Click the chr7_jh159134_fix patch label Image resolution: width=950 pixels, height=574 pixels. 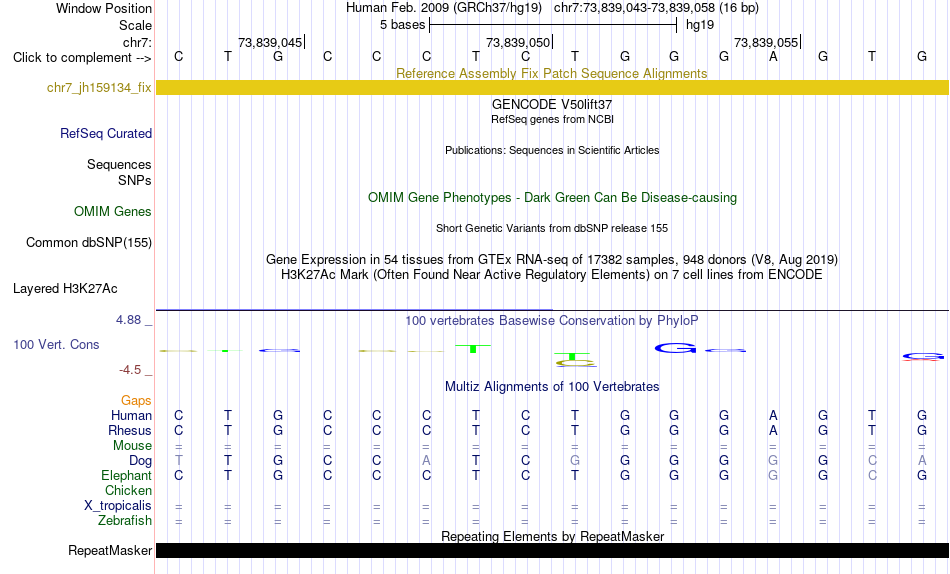coord(99,88)
